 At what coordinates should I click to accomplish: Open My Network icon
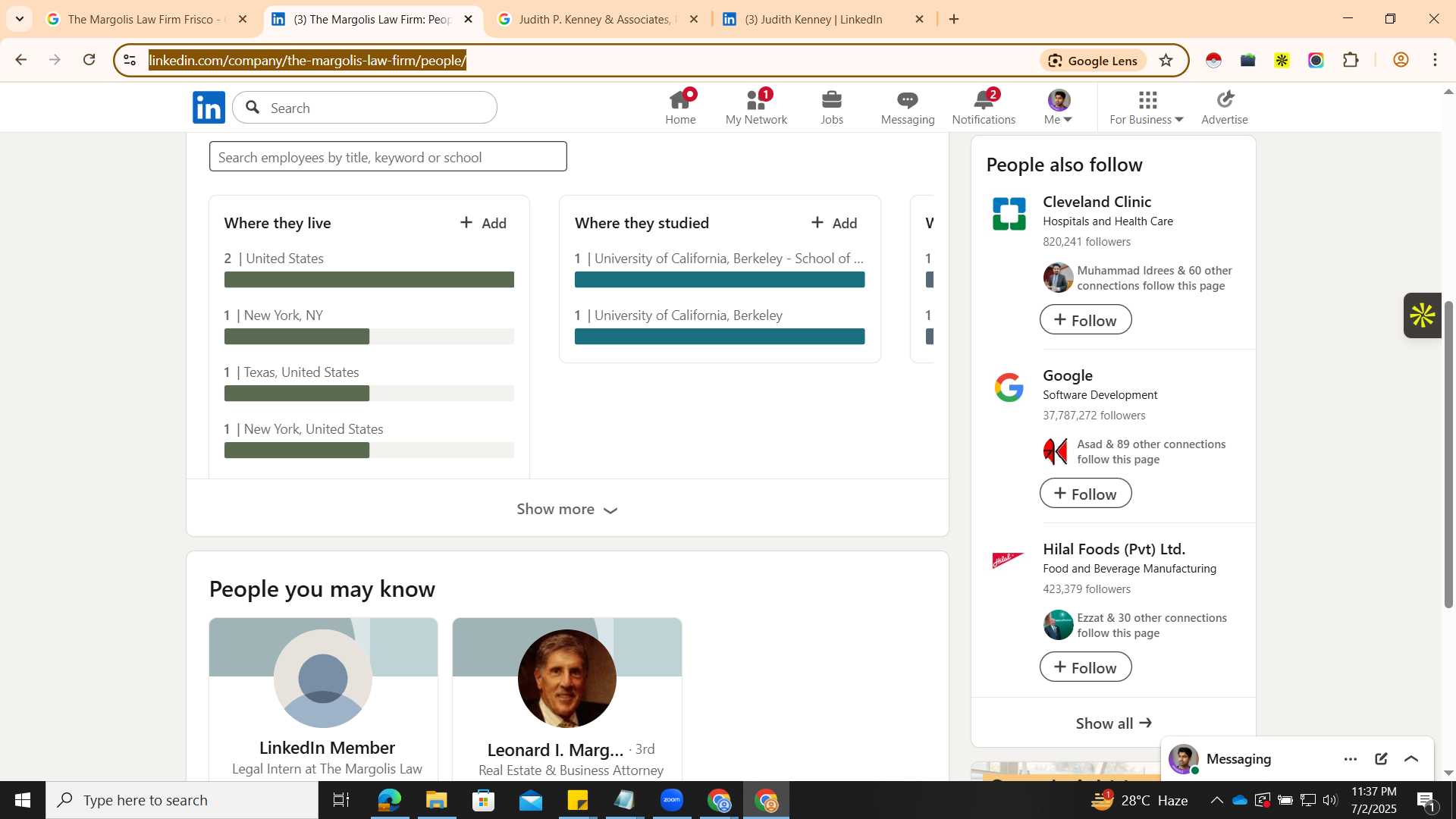(x=756, y=108)
